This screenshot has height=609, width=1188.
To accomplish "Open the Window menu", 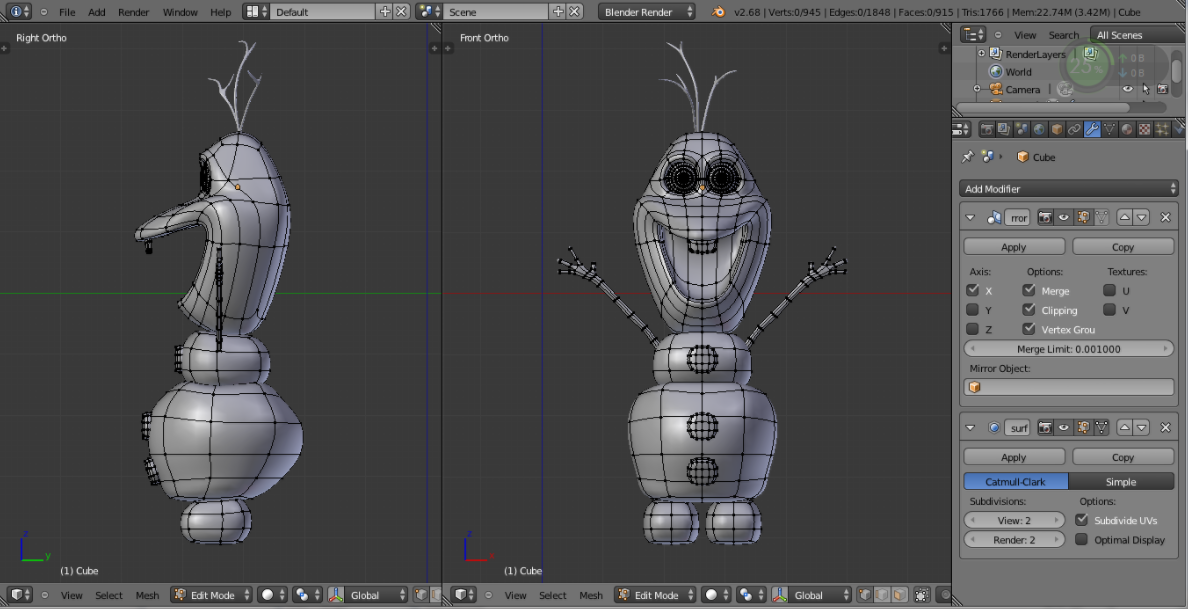I will (x=180, y=12).
